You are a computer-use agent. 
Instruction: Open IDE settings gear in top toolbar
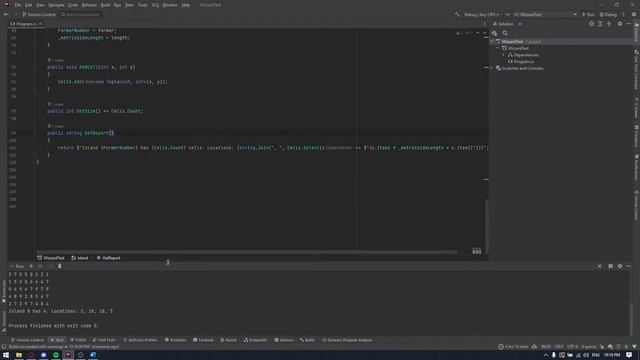(634, 14)
